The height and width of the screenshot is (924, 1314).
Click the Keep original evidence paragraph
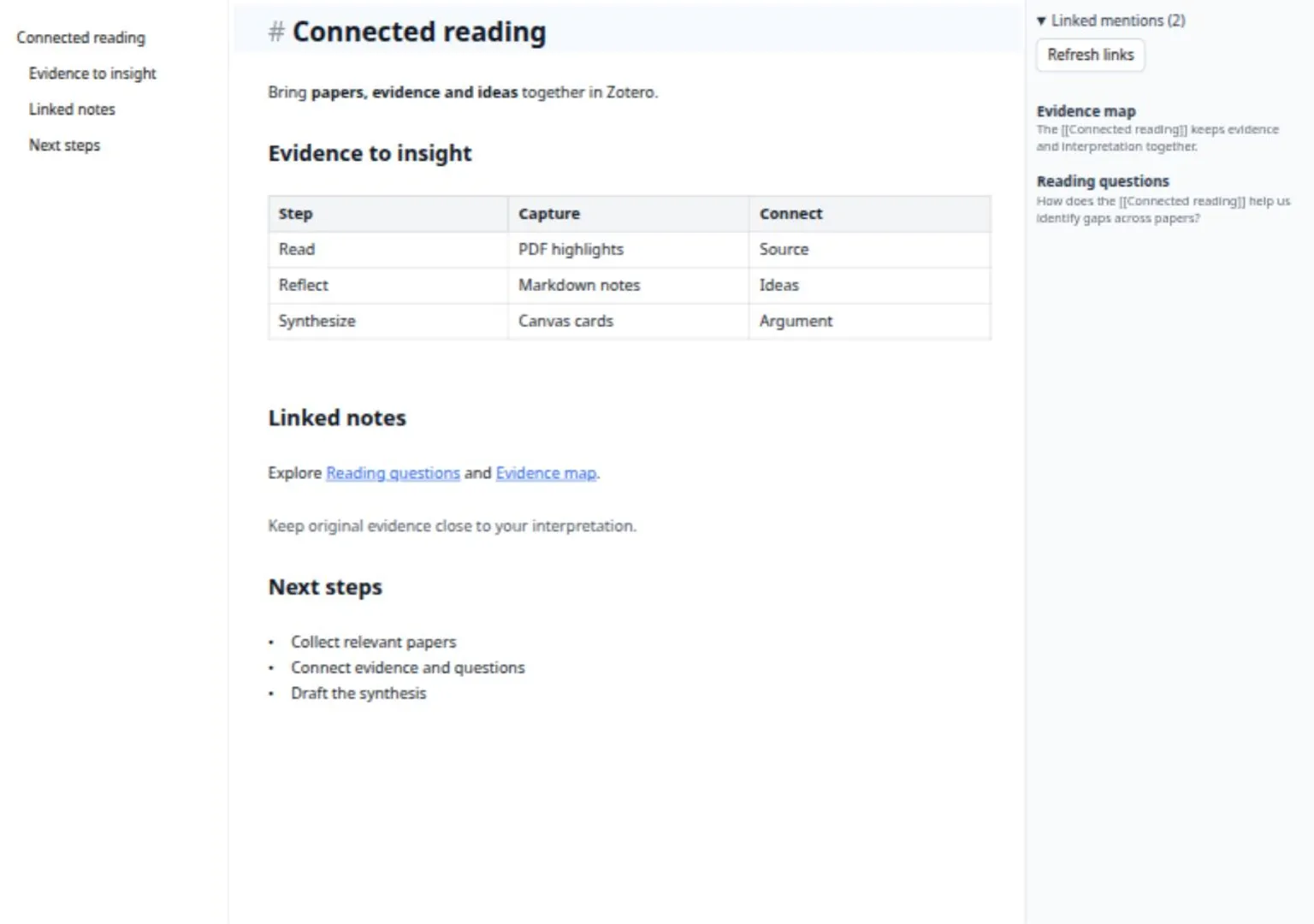click(x=452, y=526)
